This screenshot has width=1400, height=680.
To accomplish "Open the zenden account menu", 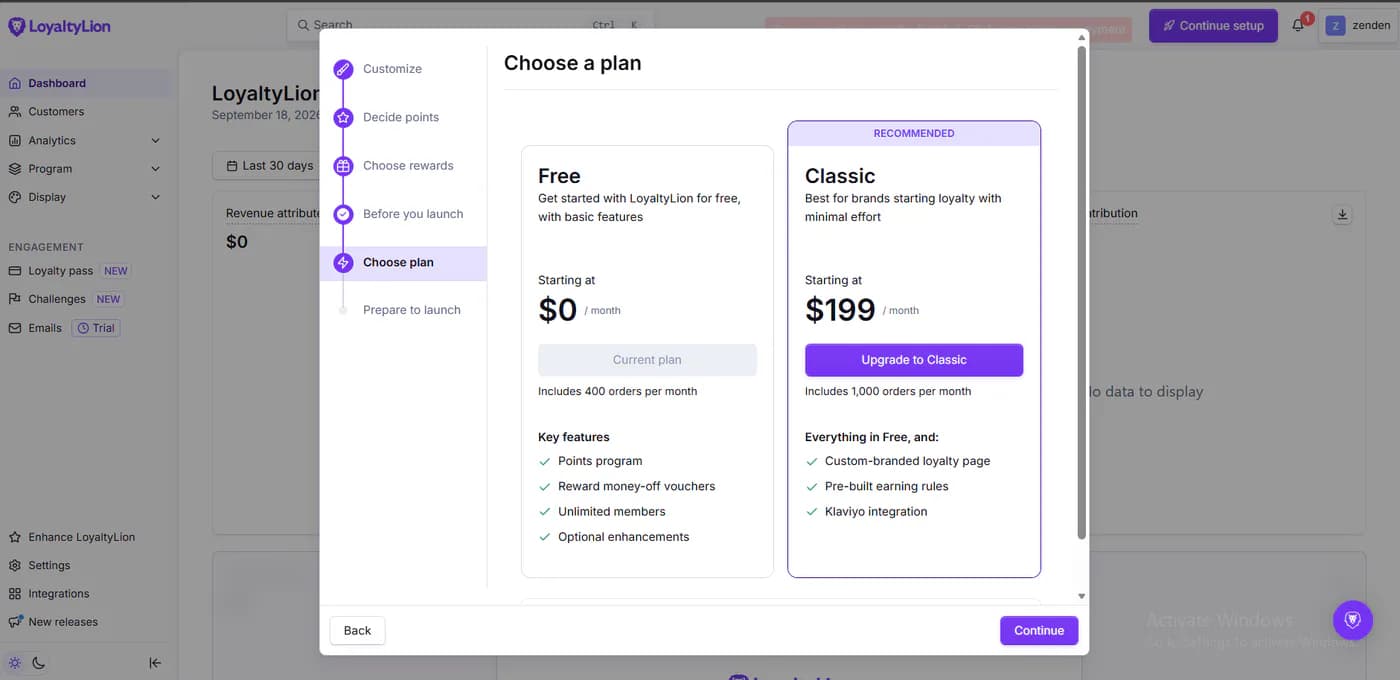I will tap(1358, 26).
